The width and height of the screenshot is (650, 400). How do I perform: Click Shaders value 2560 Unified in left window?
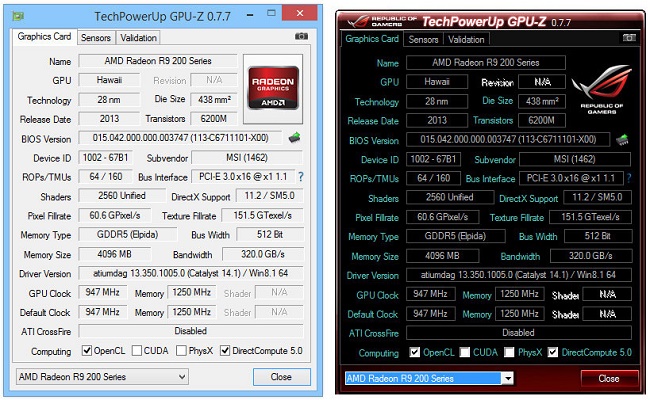[122, 196]
